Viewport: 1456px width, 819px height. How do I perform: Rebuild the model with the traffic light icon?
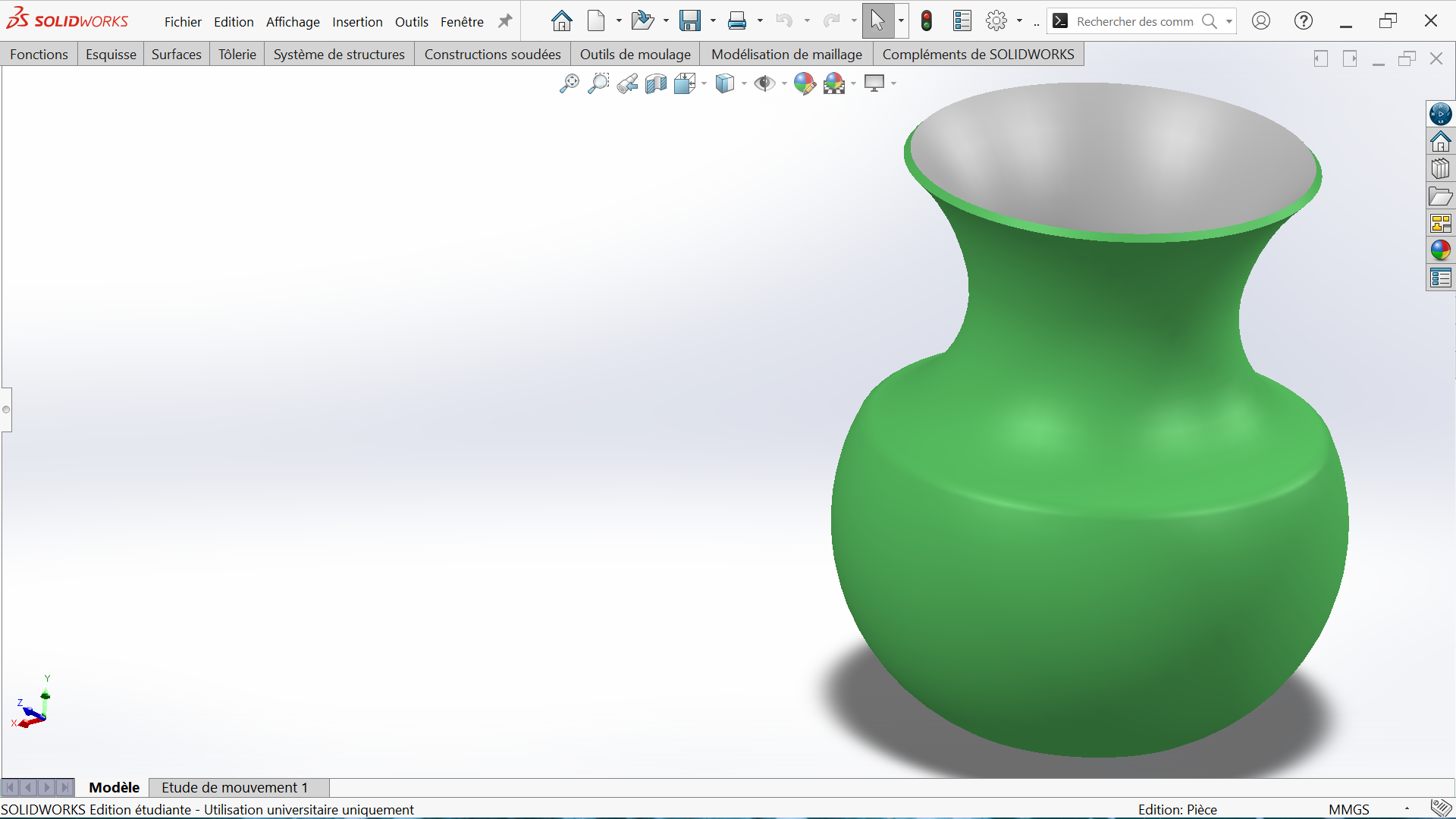926,21
